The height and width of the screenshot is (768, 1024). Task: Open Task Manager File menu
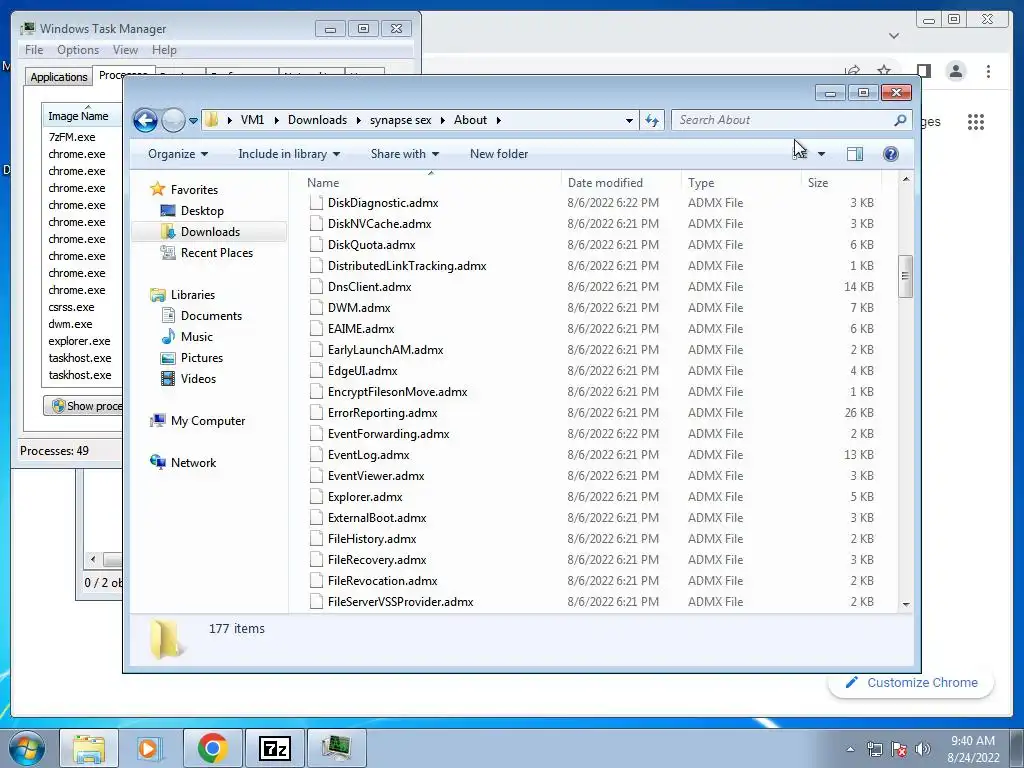point(34,50)
